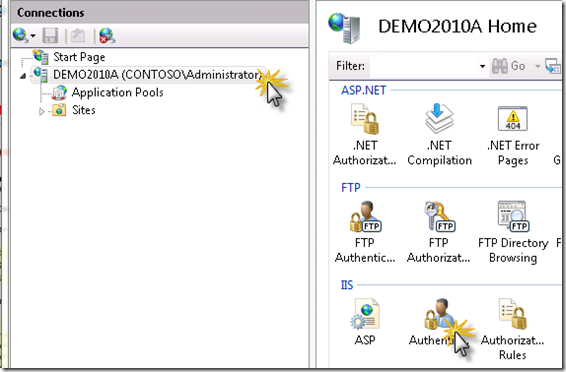Open .NET Error Pages feature

point(513,134)
